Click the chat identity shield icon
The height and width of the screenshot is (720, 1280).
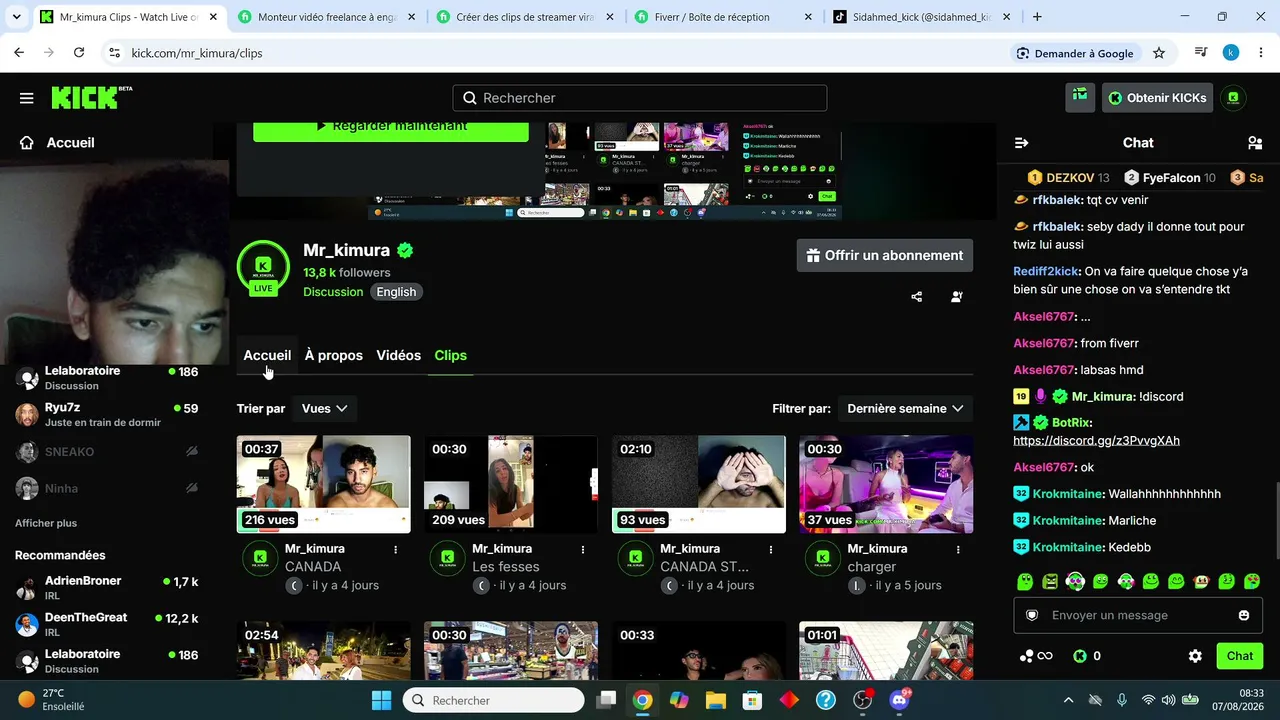[1032, 615]
